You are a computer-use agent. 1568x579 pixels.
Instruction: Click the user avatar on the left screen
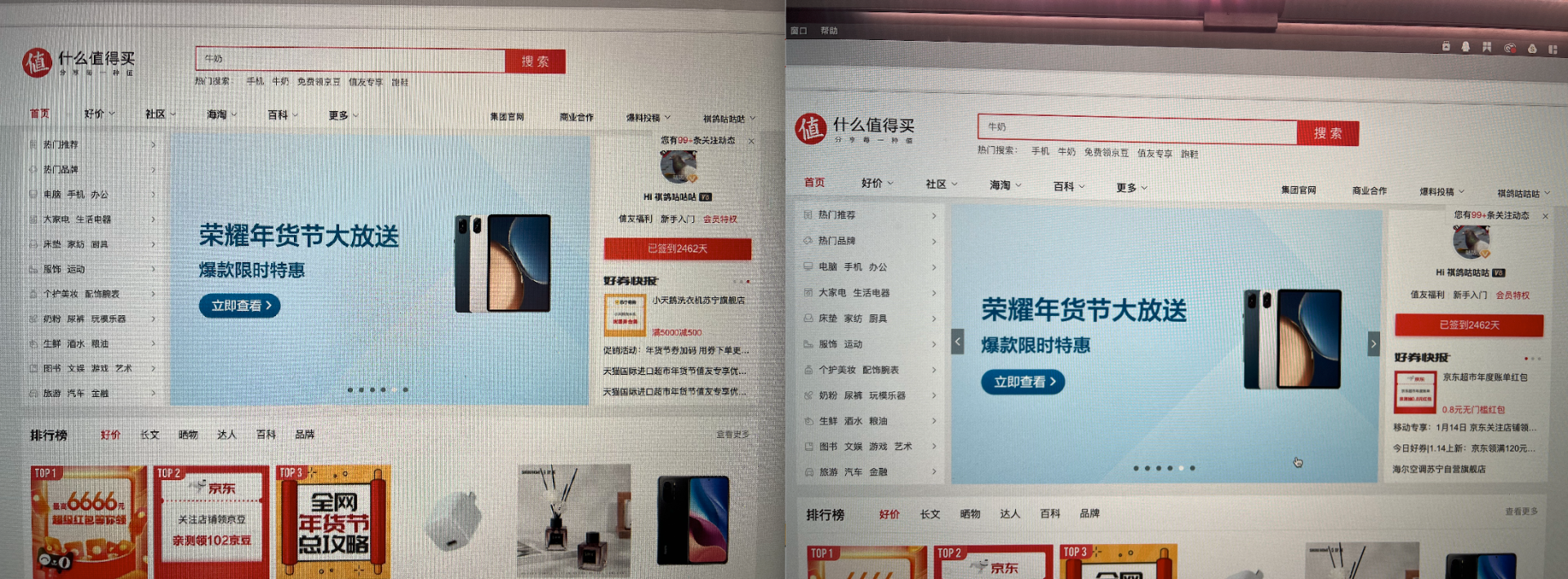[677, 167]
